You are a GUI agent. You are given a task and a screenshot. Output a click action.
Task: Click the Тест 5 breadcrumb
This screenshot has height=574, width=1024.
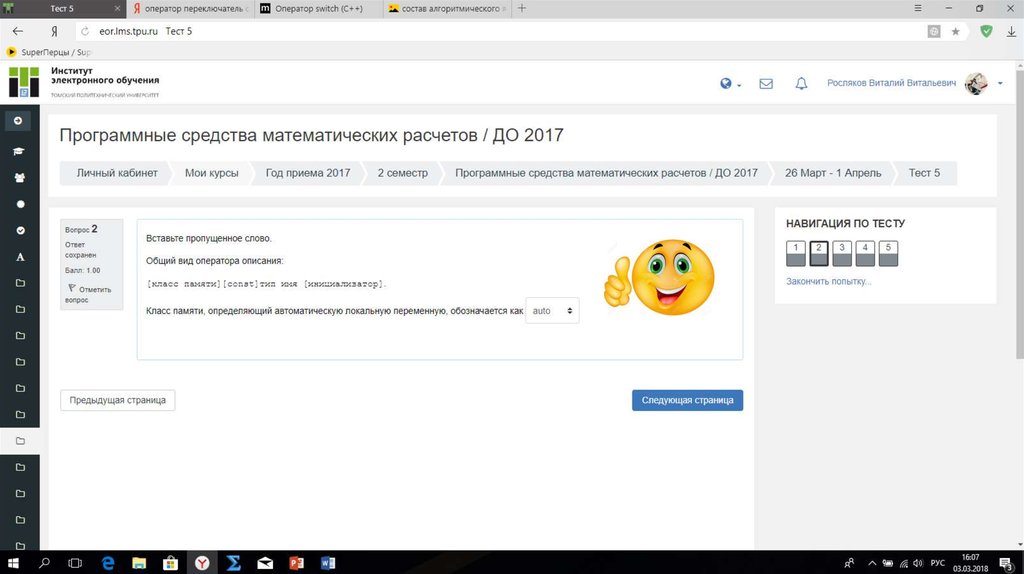click(924, 173)
